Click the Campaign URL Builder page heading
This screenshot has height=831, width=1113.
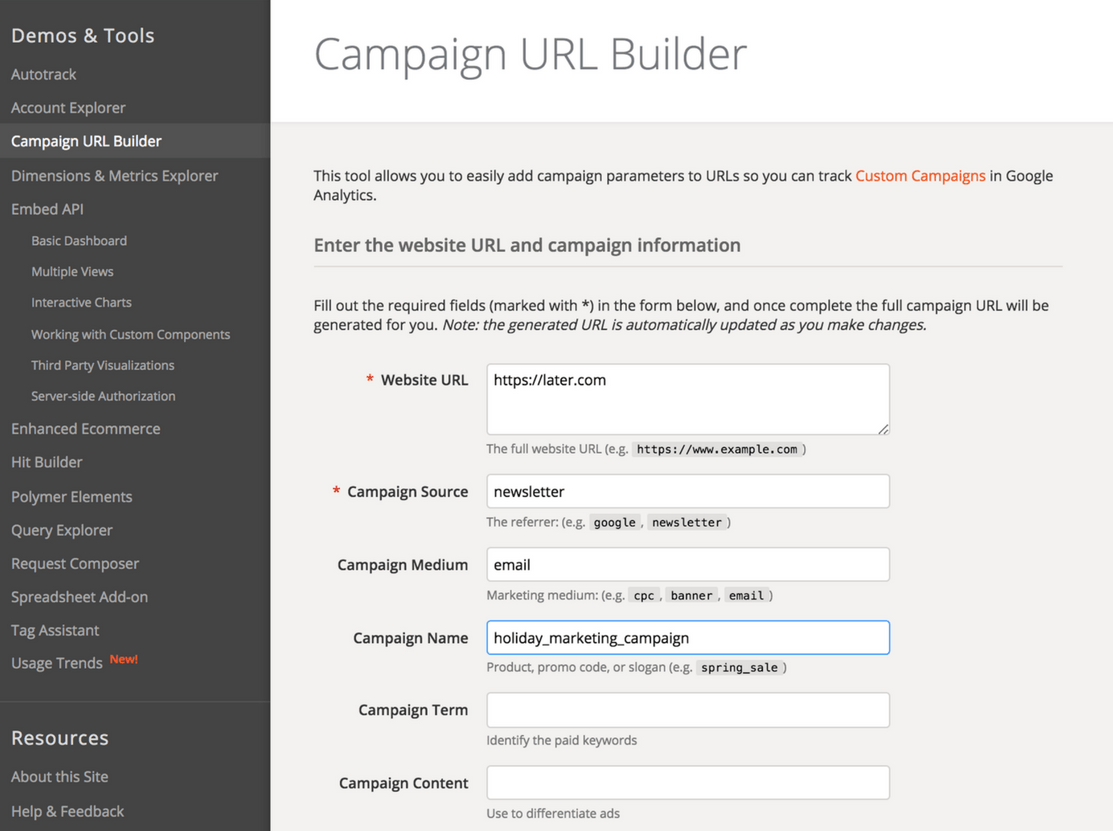[x=530, y=55]
